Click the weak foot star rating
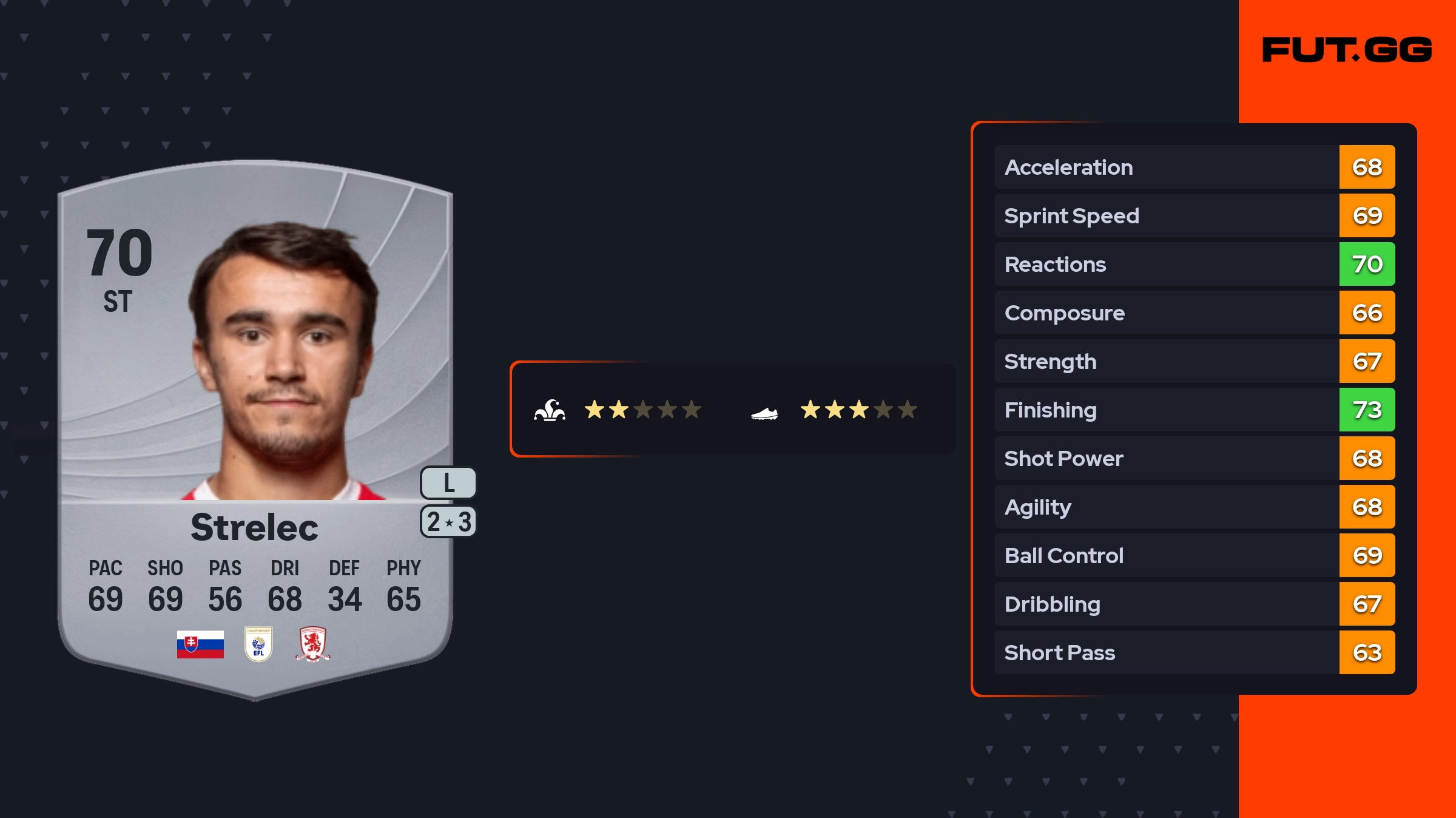 tap(858, 410)
